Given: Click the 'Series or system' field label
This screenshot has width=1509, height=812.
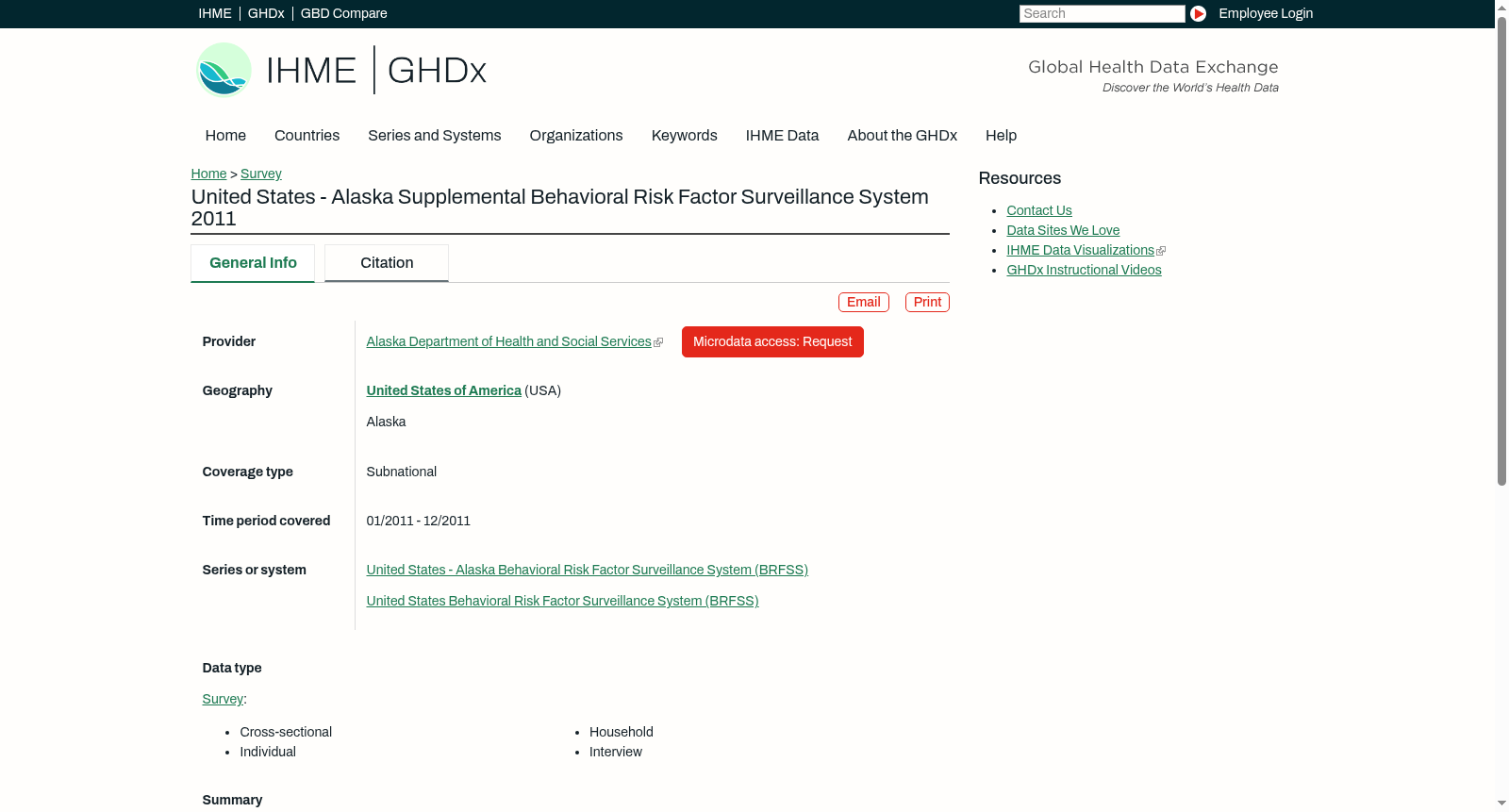Looking at the screenshot, I should [x=255, y=570].
